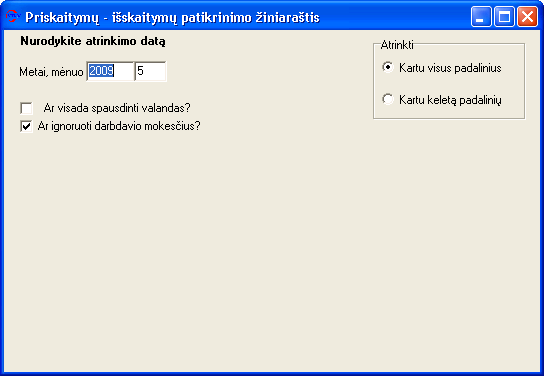Viewport: 544px width, 376px height.
Task: Click the 'Kartu keletą padalinių' option text
Action: point(450,100)
